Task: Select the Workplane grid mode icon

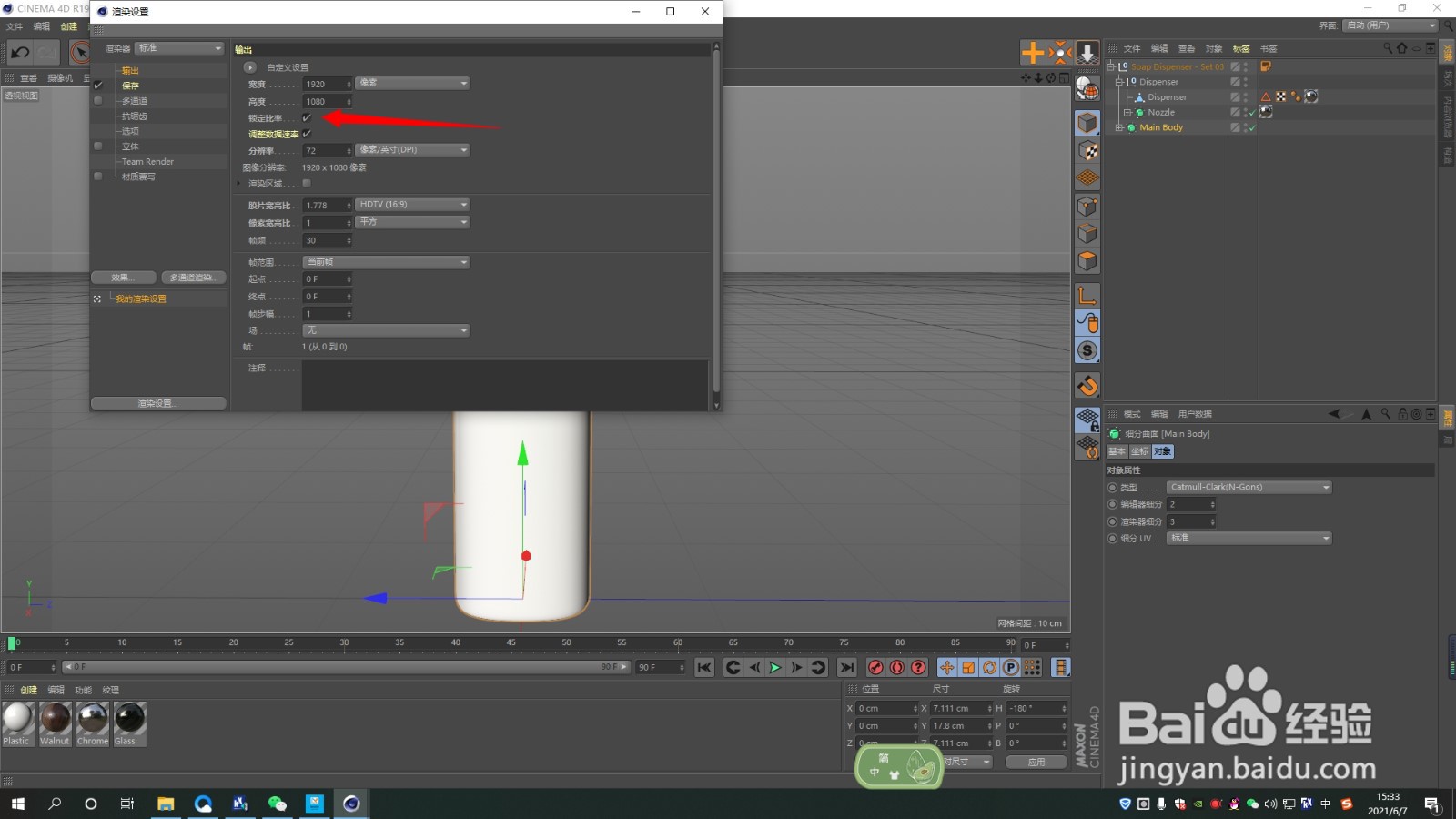Action: (1087, 177)
